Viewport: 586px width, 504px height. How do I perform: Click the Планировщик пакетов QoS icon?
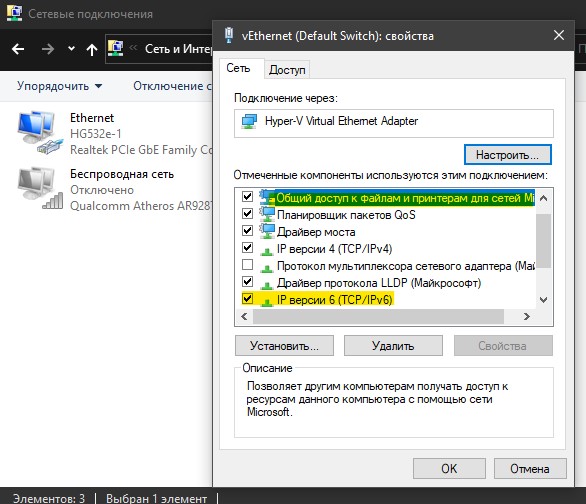coord(267,214)
